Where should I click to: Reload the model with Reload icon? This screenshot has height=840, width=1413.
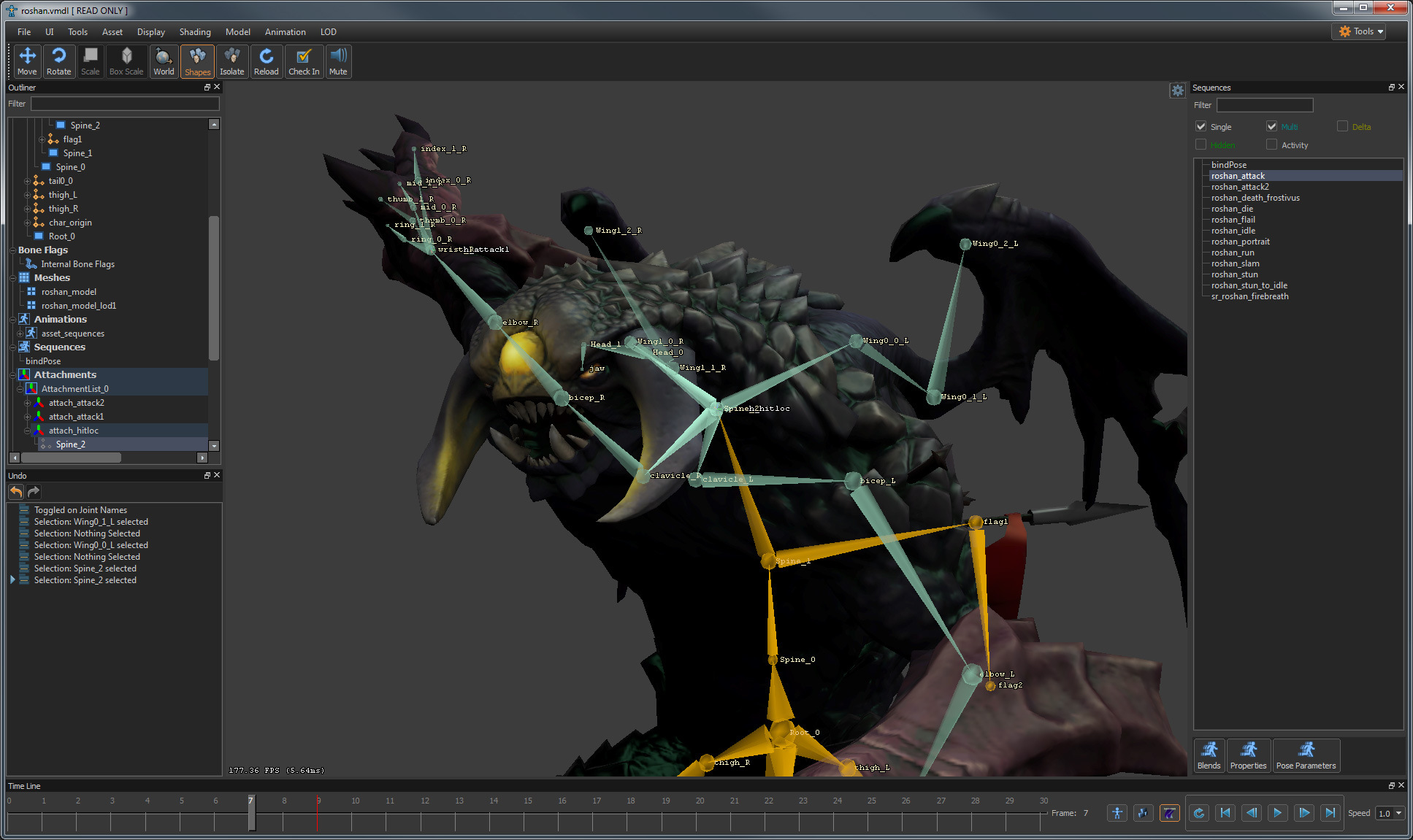pos(266,61)
